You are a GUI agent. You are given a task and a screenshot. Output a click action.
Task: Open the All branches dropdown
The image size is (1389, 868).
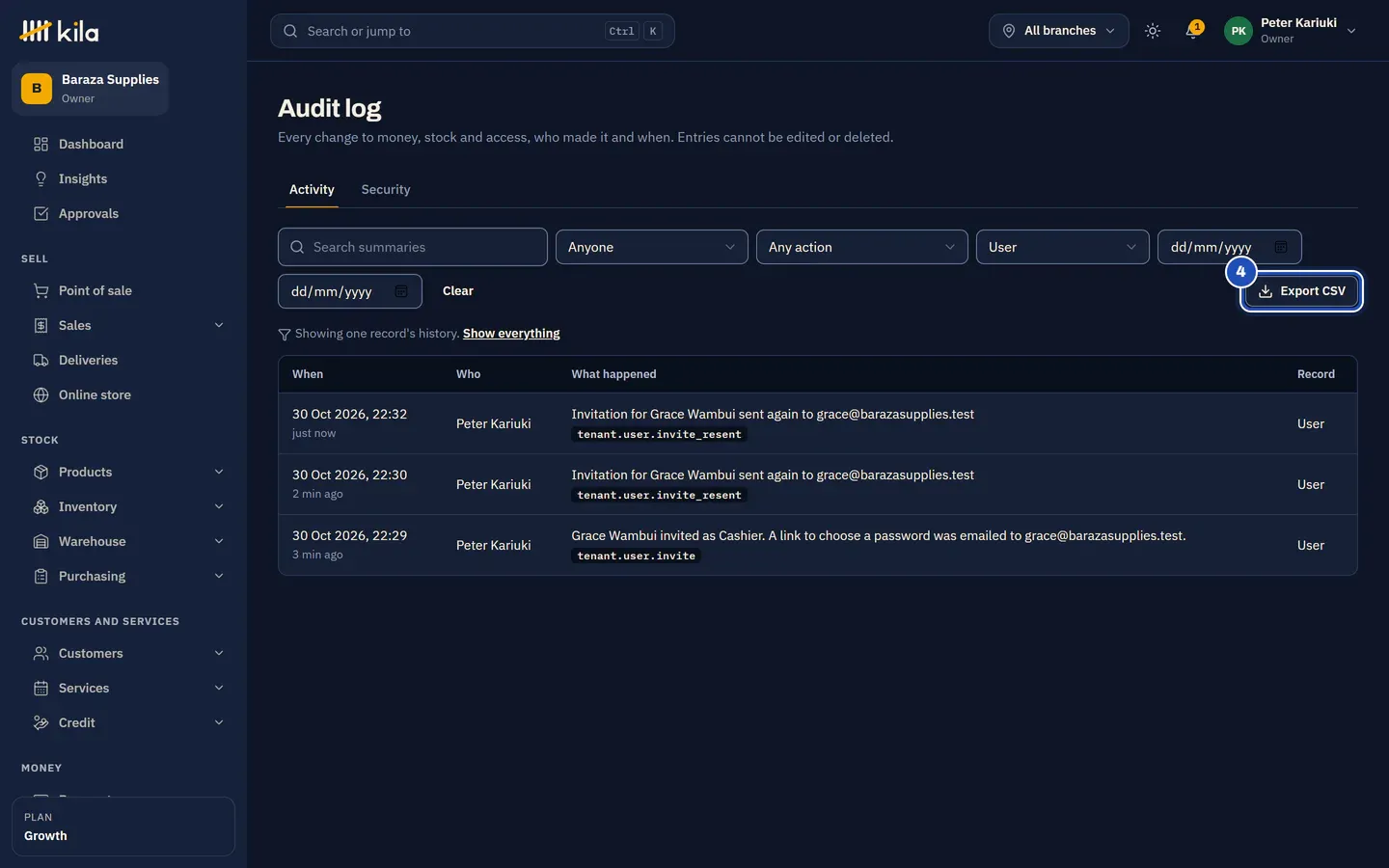pyautogui.click(x=1058, y=31)
